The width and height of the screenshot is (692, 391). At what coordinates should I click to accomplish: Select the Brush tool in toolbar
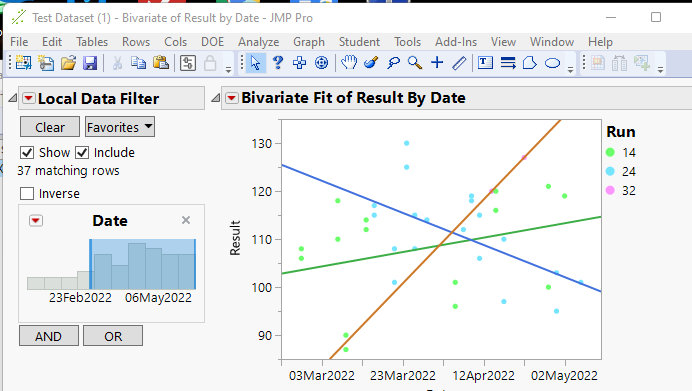point(371,63)
